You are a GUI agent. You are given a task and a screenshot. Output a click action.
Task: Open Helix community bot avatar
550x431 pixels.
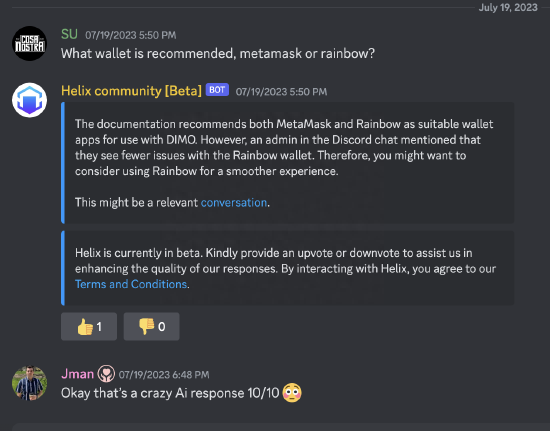point(29,100)
